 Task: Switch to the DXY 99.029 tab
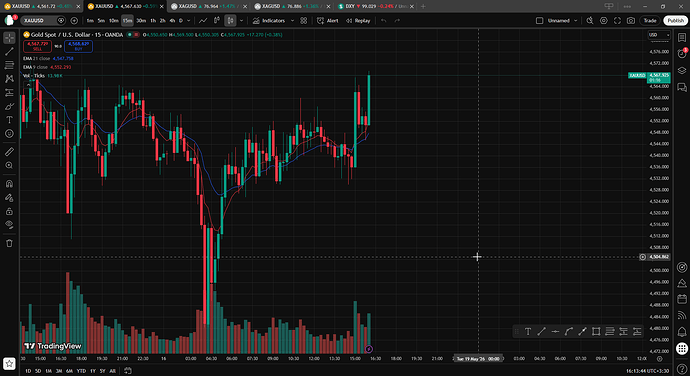375,7
